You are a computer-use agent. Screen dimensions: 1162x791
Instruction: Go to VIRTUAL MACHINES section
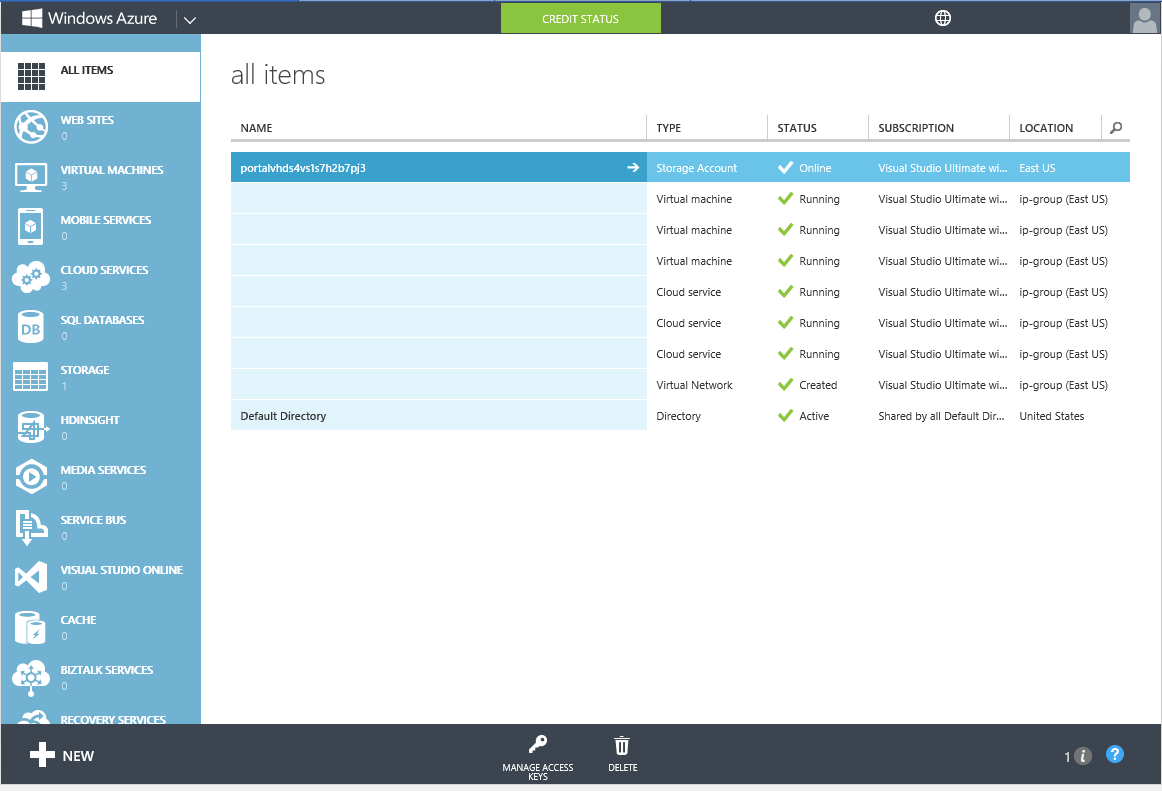point(112,170)
